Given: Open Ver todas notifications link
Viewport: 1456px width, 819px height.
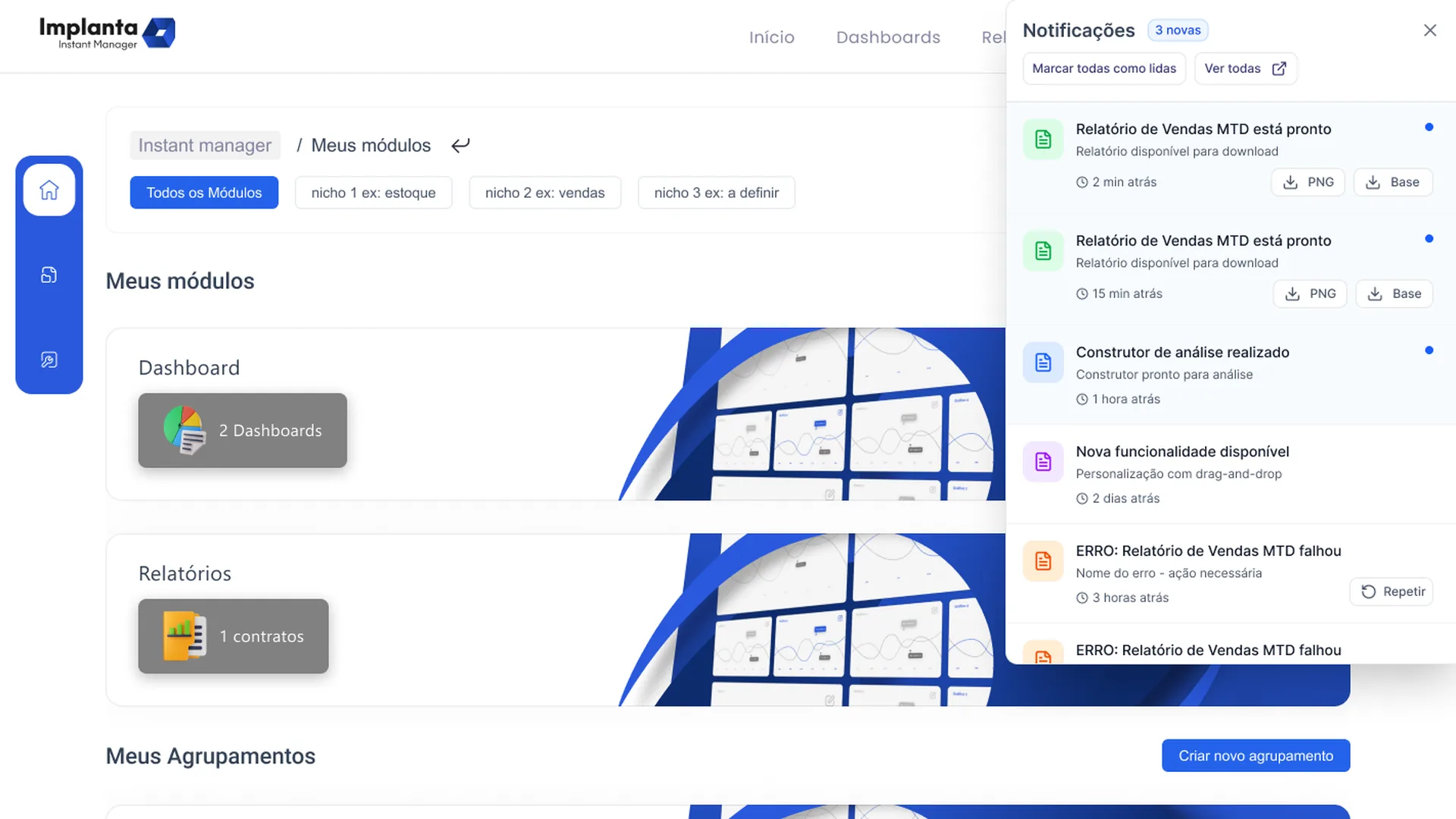Looking at the screenshot, I should pos(1245,68).
